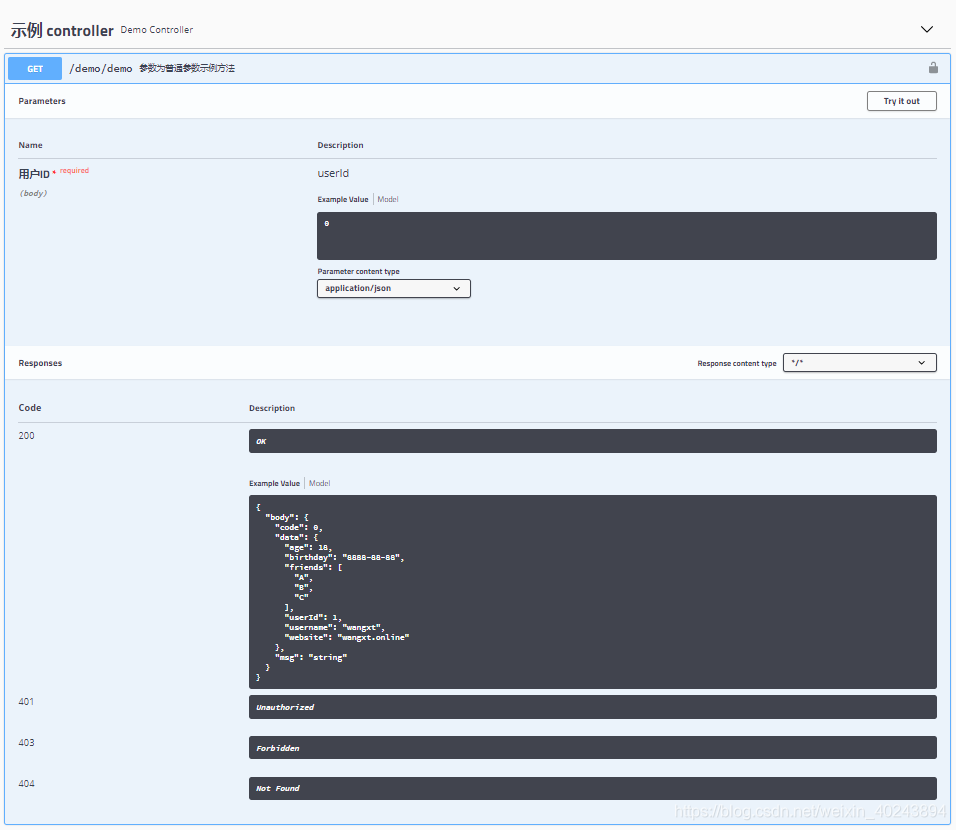Click response code 401

tap(26, 701)
